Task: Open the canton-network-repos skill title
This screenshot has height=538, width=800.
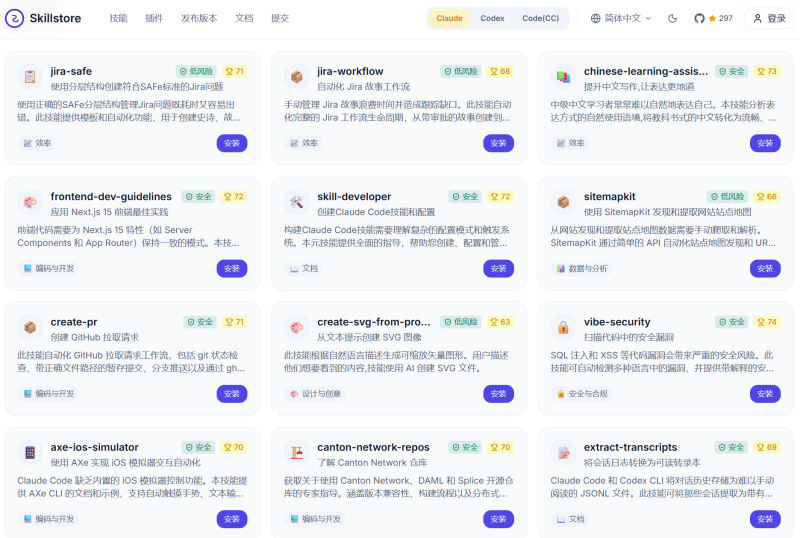Action: (x=373, y=447)
